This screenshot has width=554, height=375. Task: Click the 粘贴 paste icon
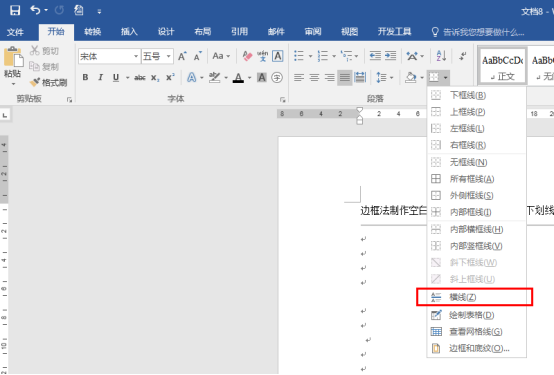point(13,57)
